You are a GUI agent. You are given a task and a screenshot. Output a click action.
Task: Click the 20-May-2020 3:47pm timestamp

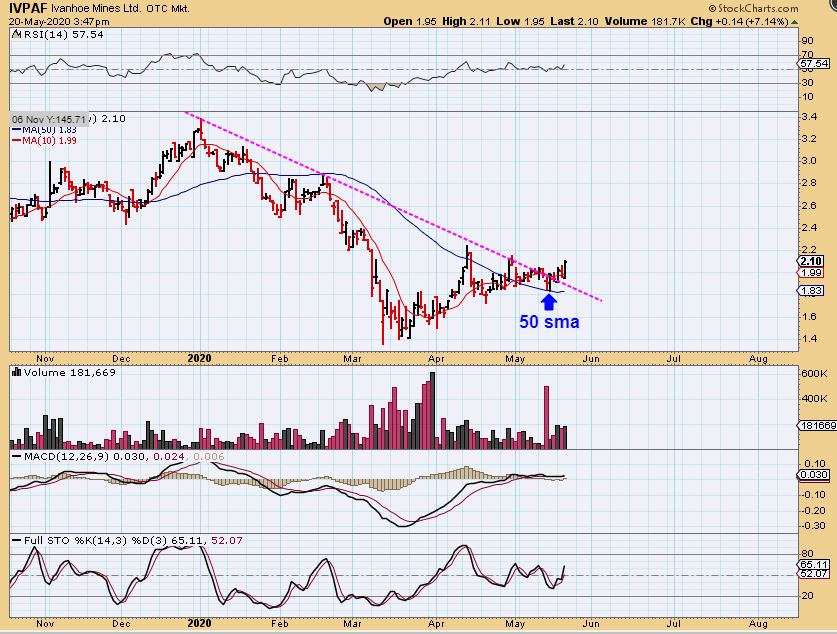(59, 21)
